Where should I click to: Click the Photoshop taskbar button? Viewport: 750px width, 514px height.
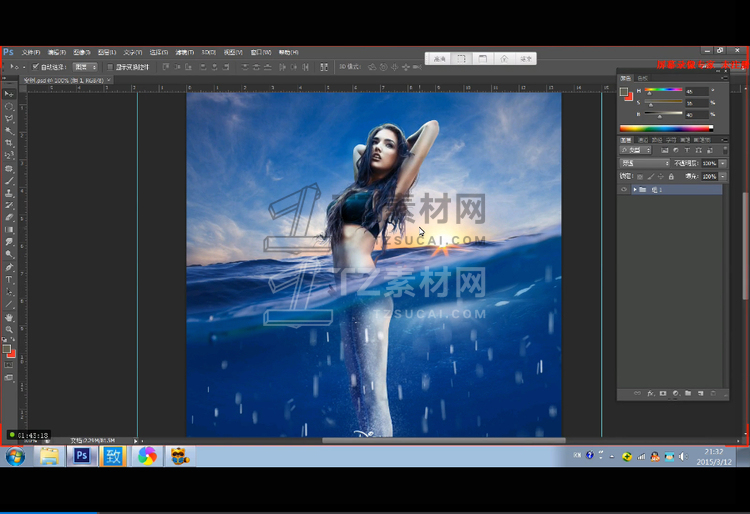coord(82,456)
